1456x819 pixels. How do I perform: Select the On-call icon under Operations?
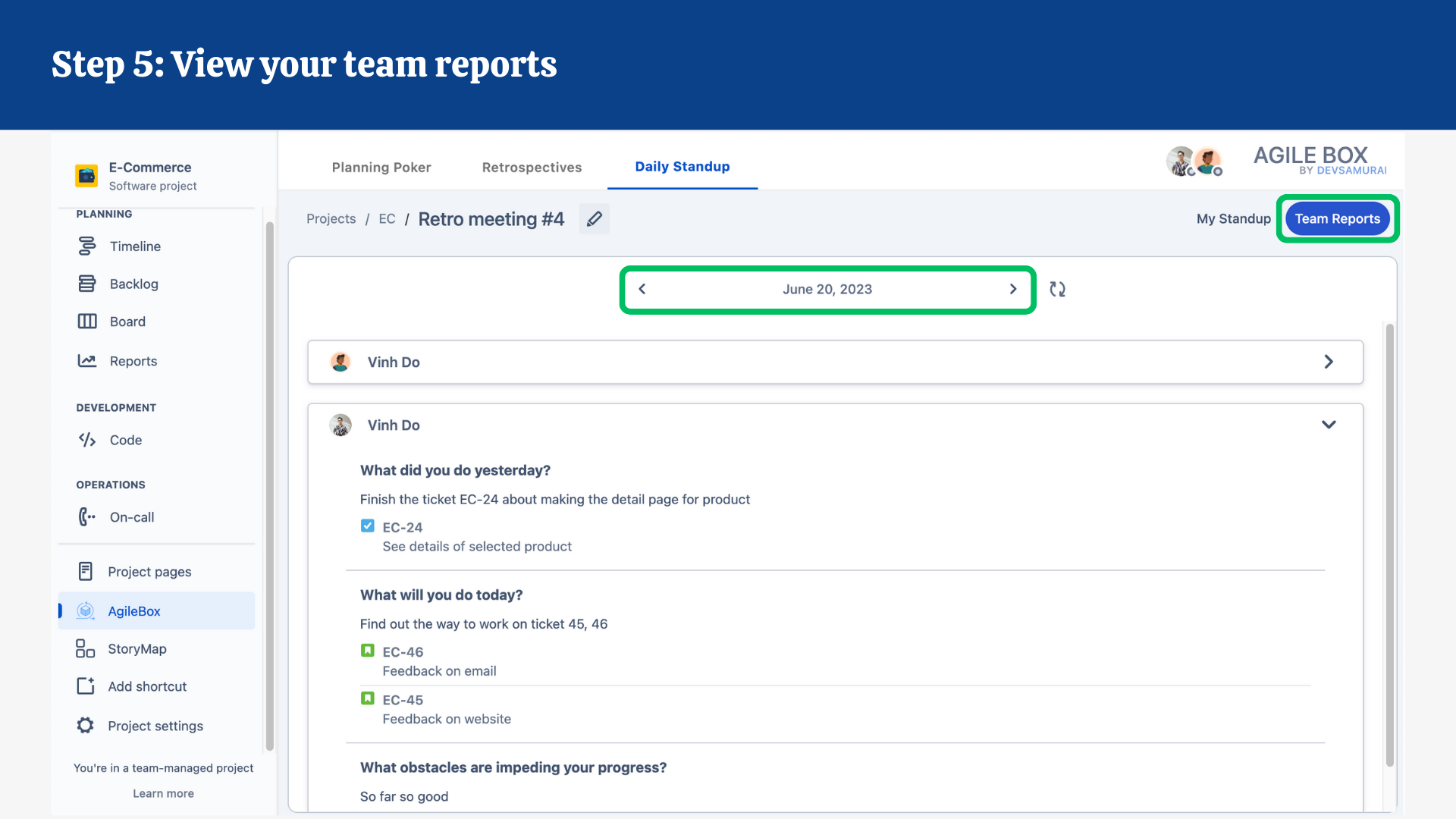[x=86, y=516]
